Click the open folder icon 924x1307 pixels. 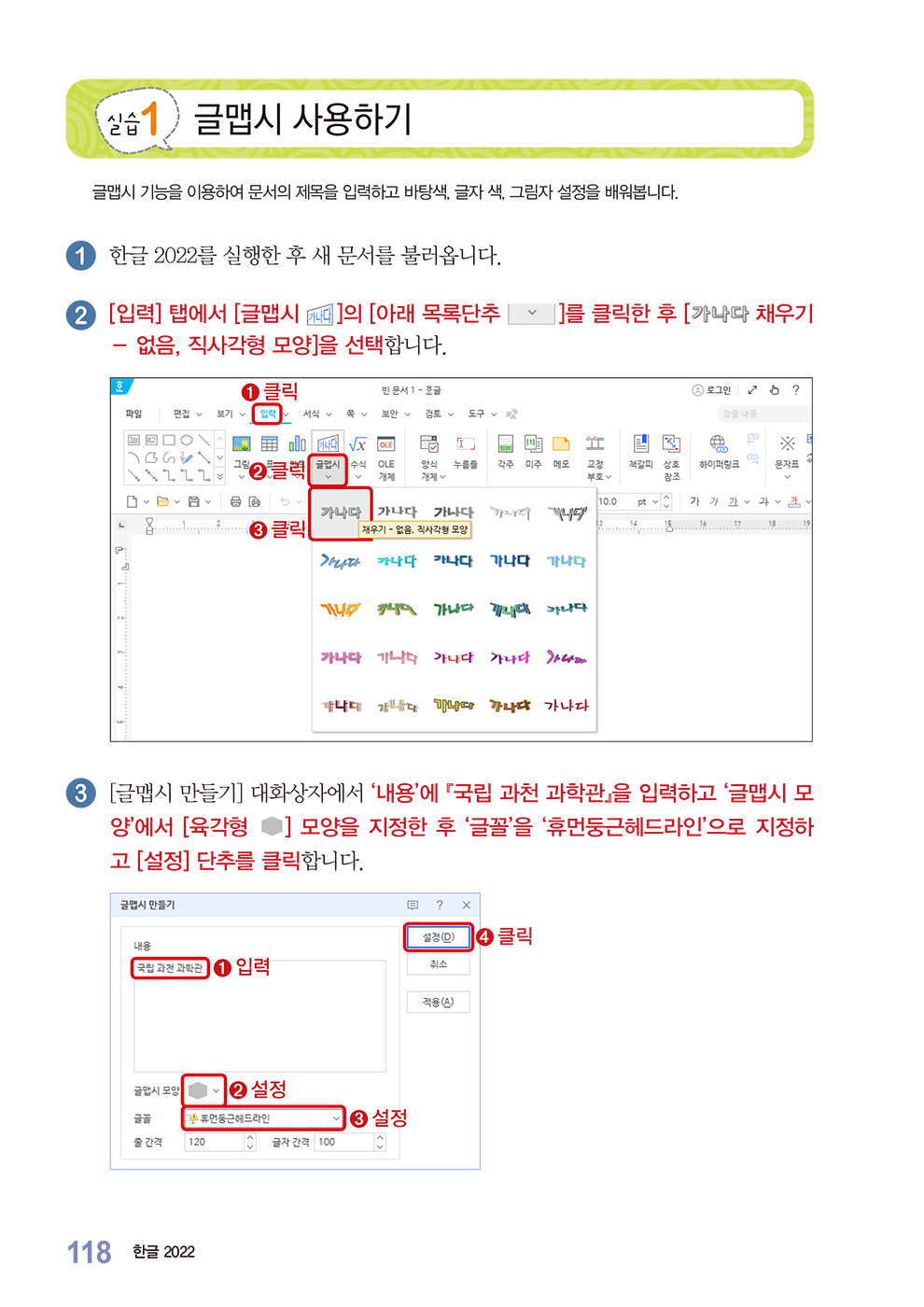click(x=163, y=501)
